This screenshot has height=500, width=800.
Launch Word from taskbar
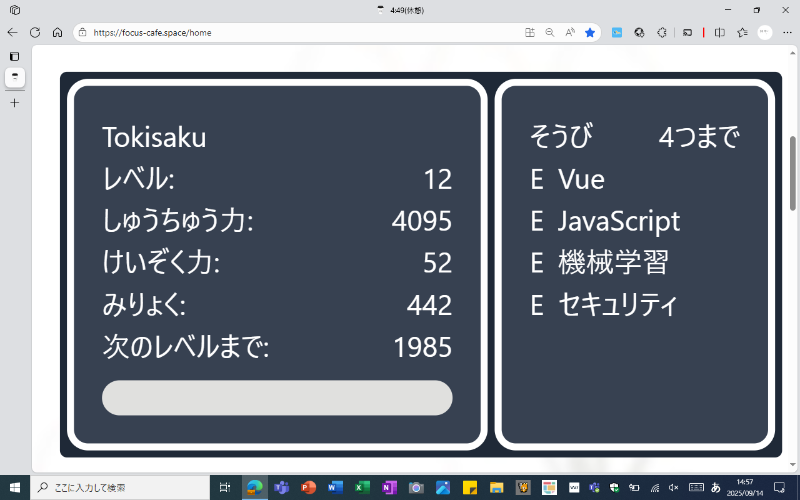coord(335,488)
